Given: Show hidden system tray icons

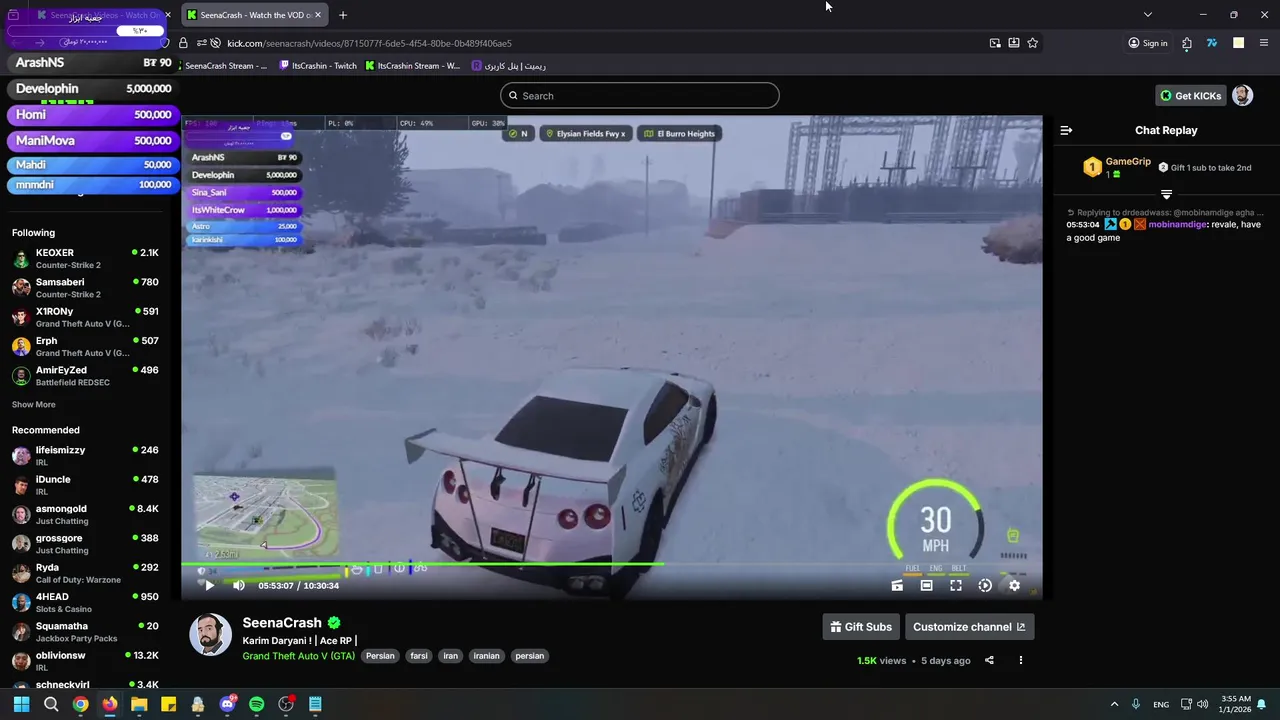Looking at the screenshot, I should click(x=1114, y=704).
